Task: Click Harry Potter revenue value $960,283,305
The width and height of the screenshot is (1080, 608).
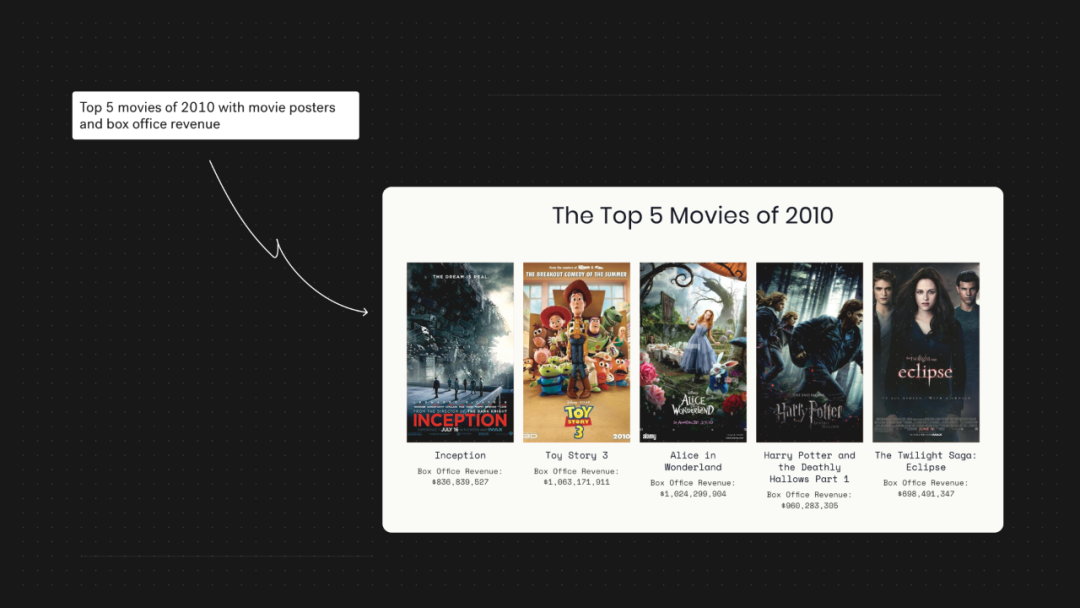Action: [x=809, y=506]
